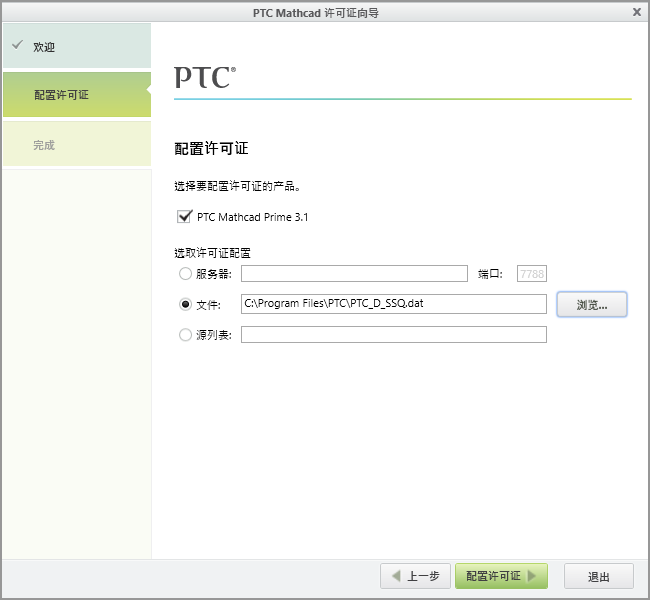Click the 服务器 address input field
650x600 pixels.
pos(354,274)
